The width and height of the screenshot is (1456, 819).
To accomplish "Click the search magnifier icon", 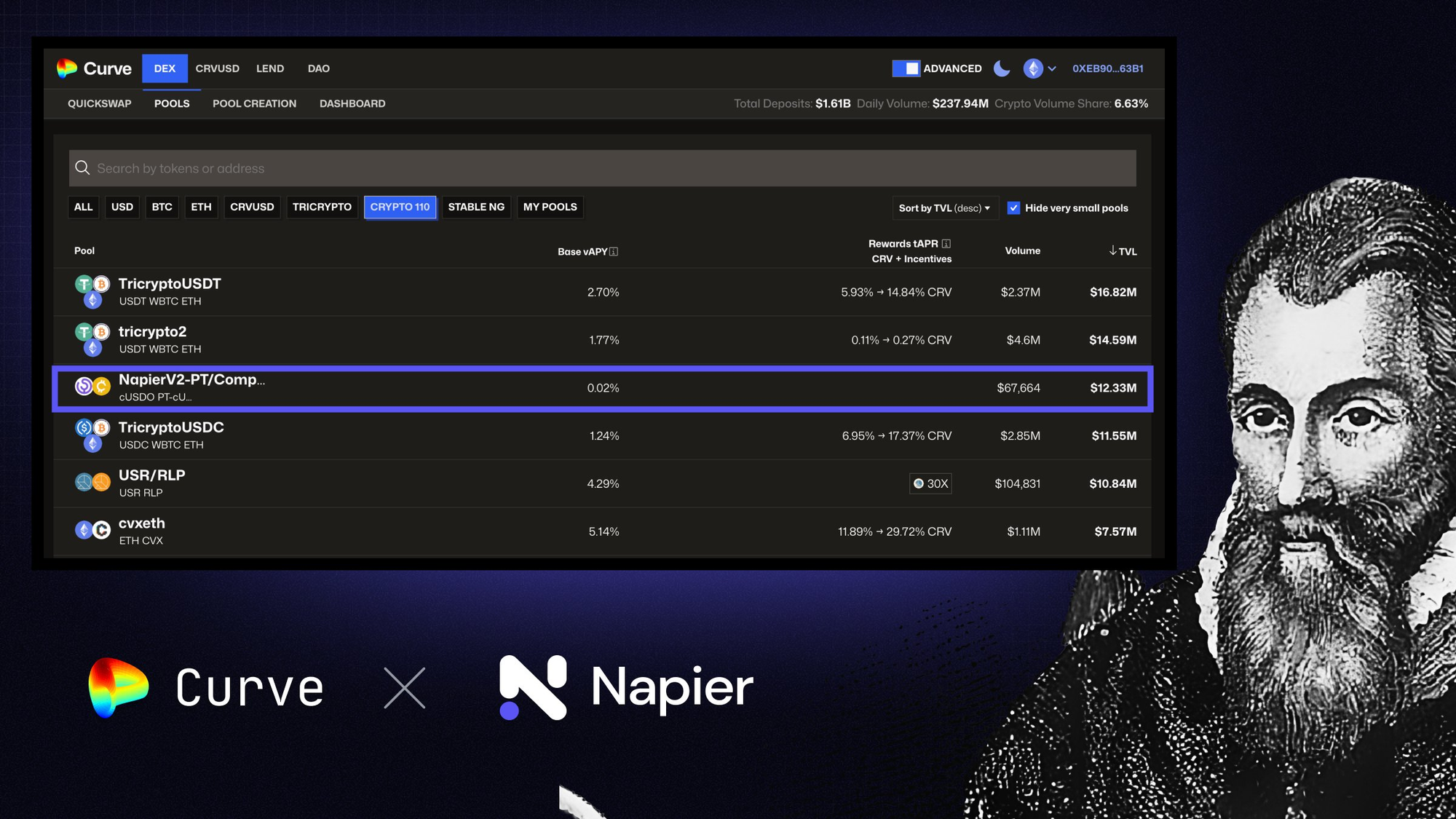I will coord(82,168).
